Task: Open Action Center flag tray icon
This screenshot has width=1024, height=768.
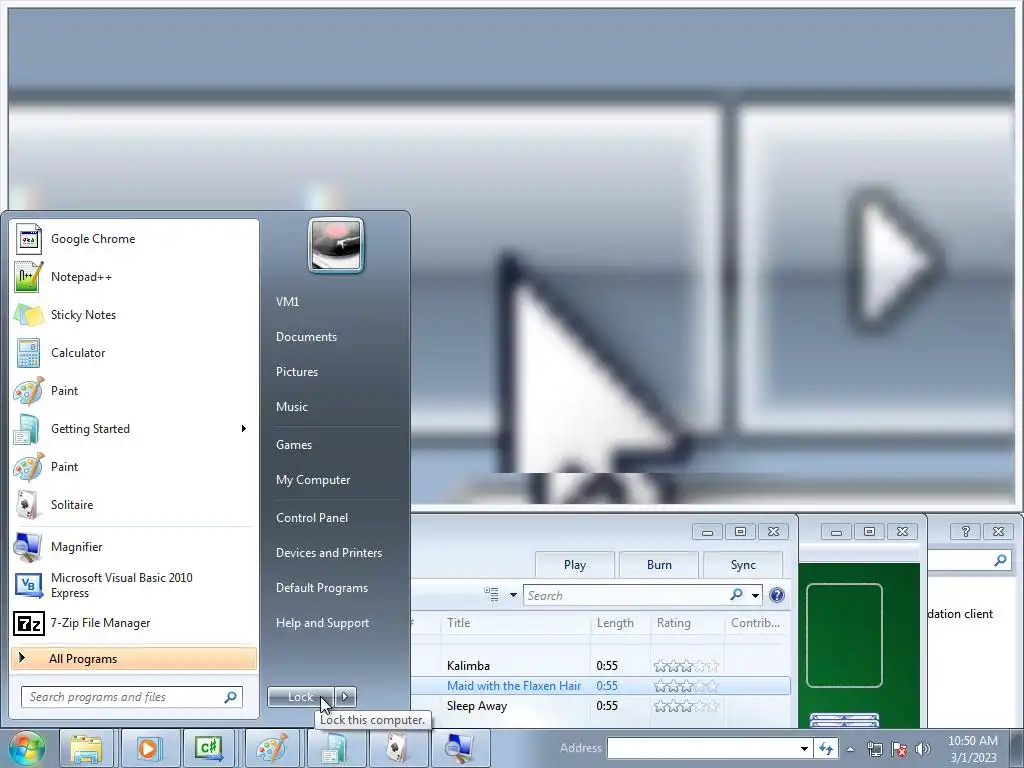Action: point(899,749)
